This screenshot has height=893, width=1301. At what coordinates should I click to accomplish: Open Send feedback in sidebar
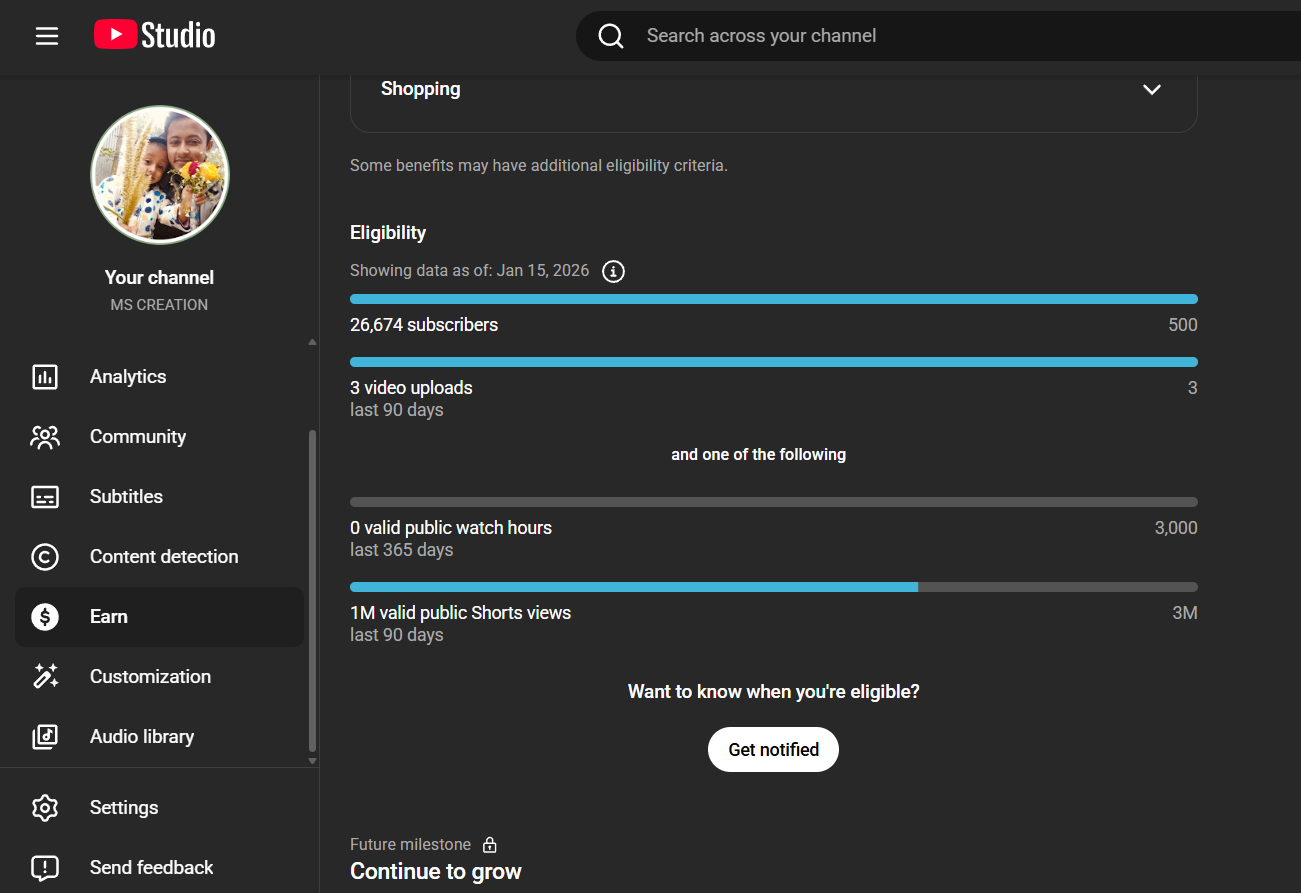tap(151, 867)
